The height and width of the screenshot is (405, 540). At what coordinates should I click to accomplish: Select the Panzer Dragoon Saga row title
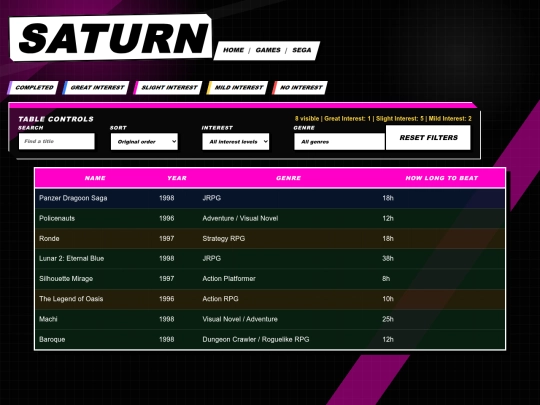pos(73,198)
